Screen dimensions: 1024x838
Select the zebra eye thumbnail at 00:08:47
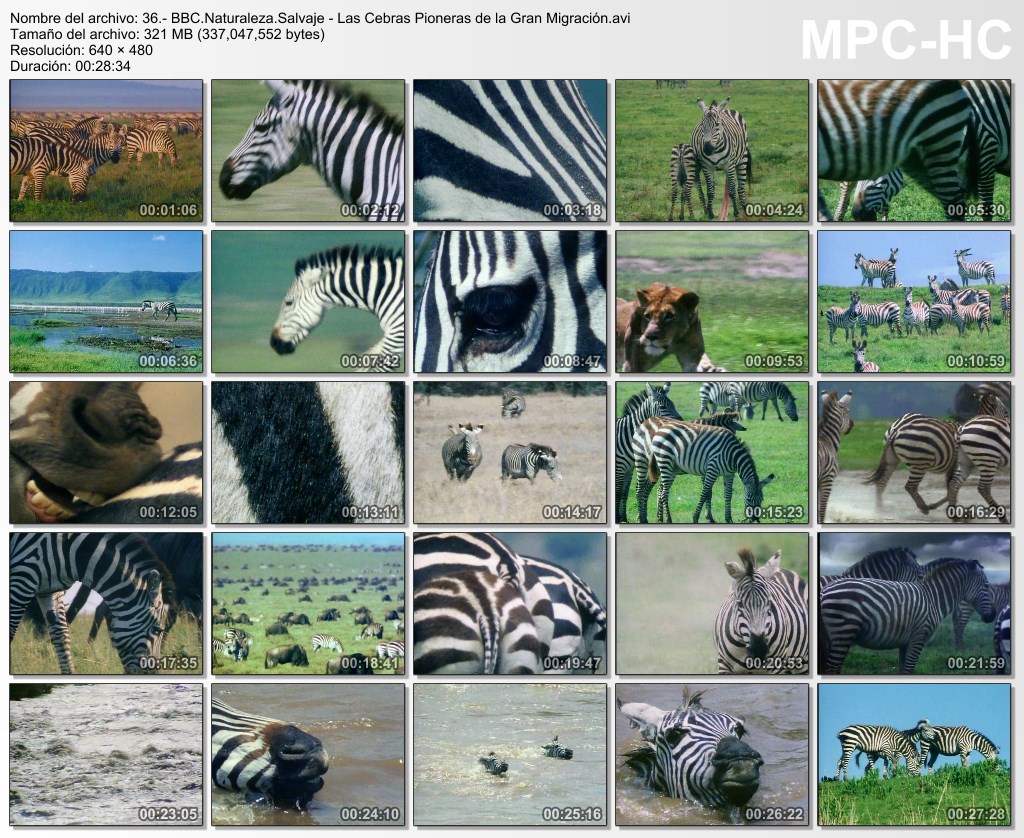510,301
